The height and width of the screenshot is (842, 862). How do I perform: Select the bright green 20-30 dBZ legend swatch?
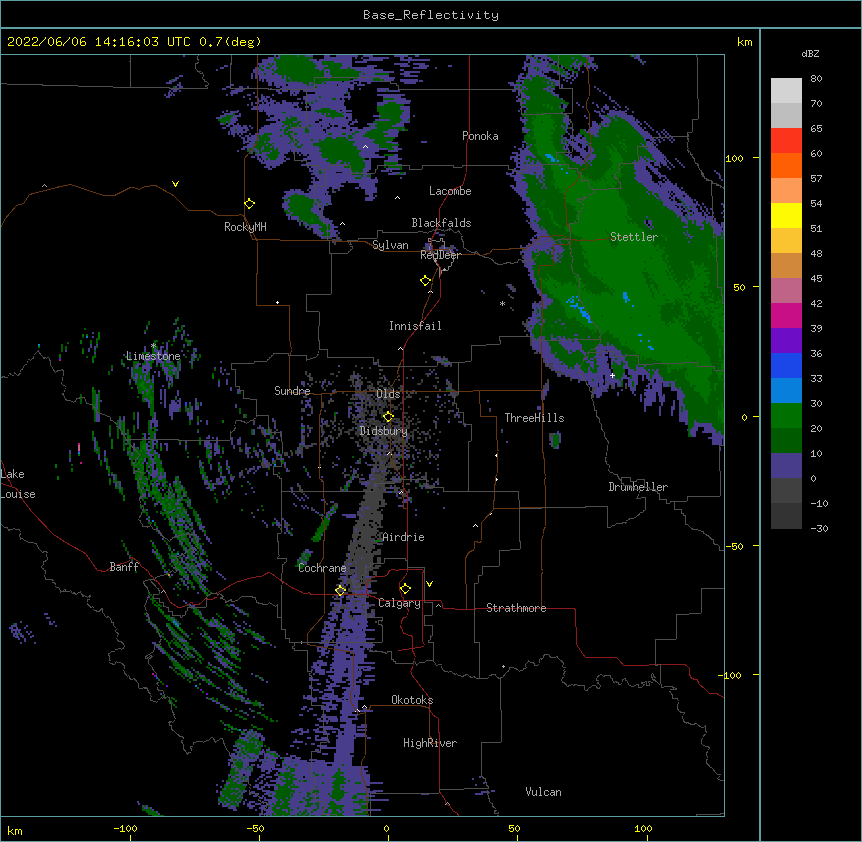click(x=786, y=416)
